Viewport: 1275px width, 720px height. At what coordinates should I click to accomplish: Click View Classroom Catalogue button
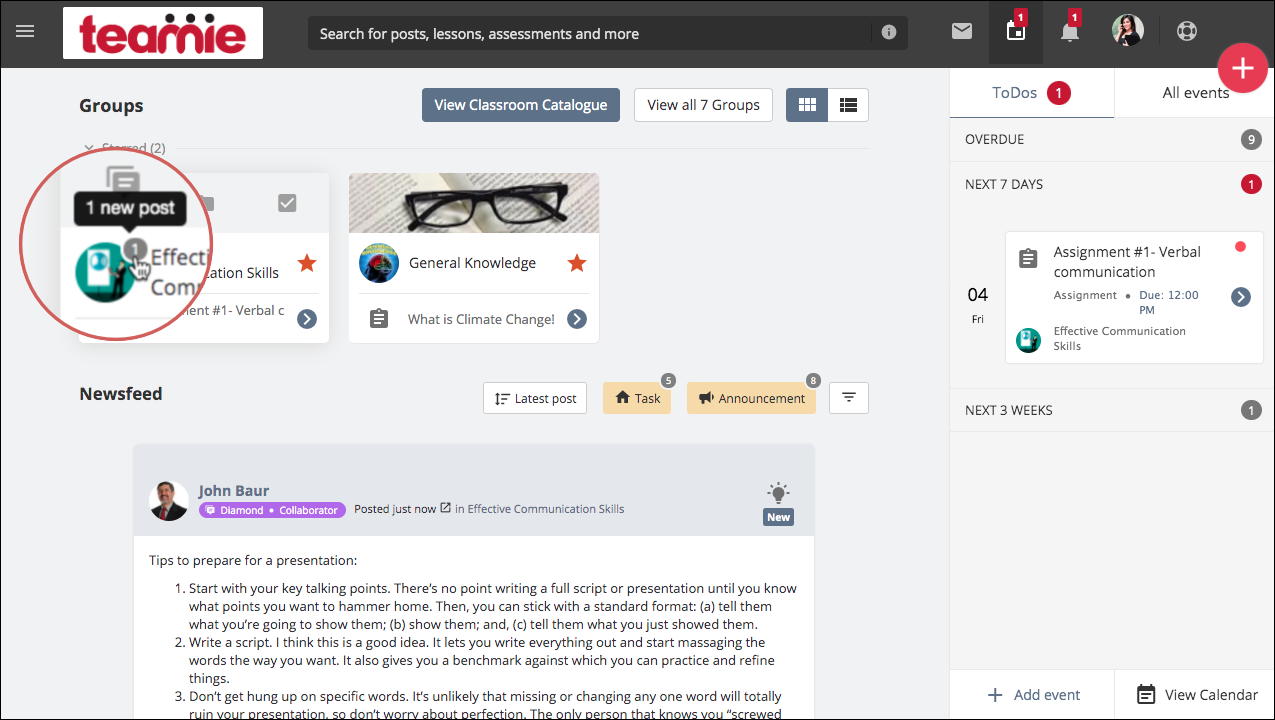[x=520, y=105]
